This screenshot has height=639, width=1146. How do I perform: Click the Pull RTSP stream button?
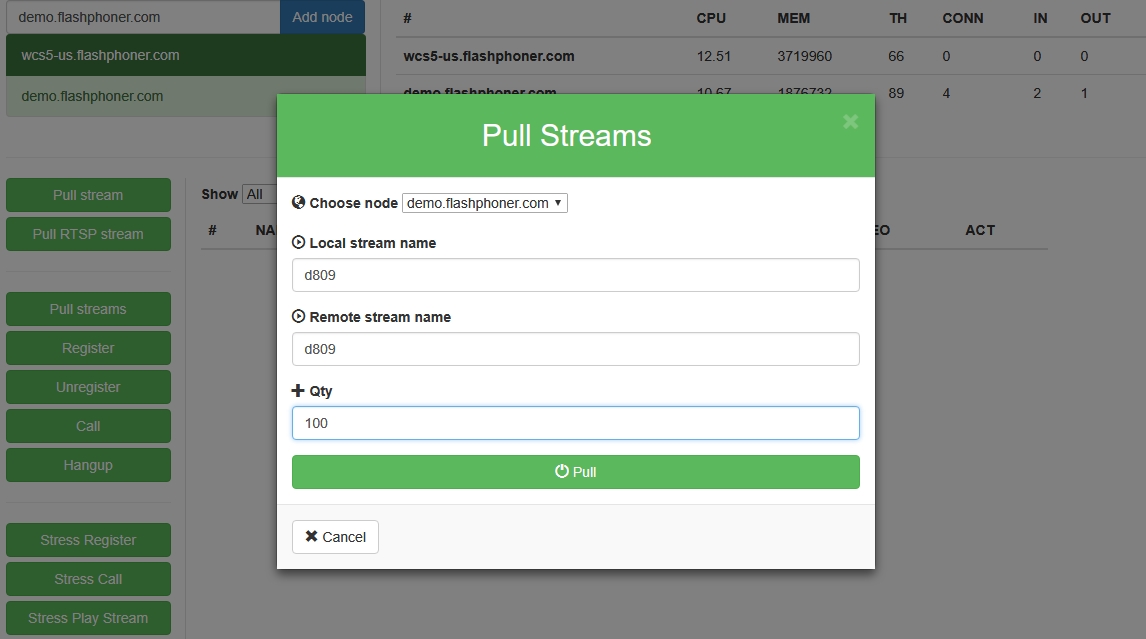tap(88, 234)
